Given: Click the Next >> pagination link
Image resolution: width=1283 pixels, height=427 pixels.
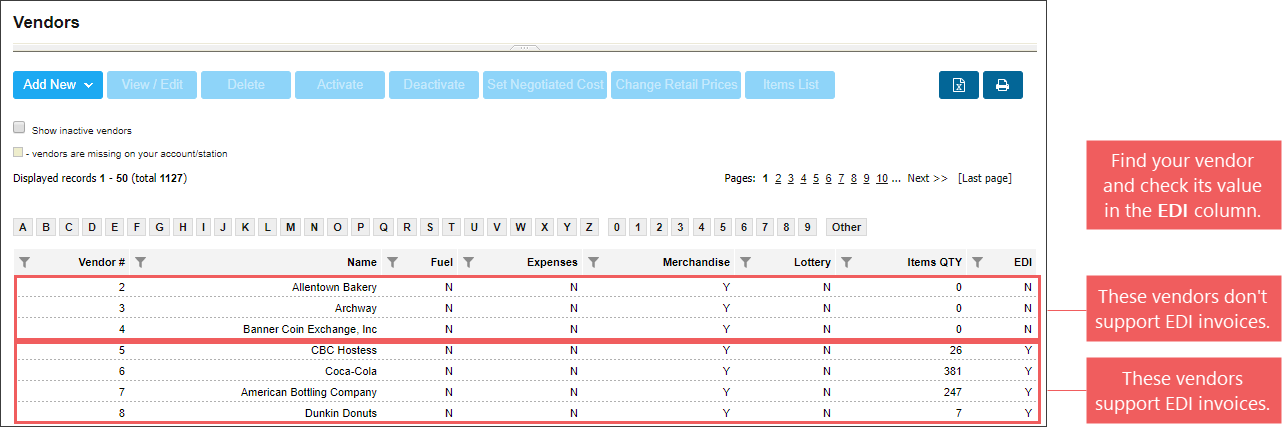Looking at the screenshot, I should (x=927, y=179).
